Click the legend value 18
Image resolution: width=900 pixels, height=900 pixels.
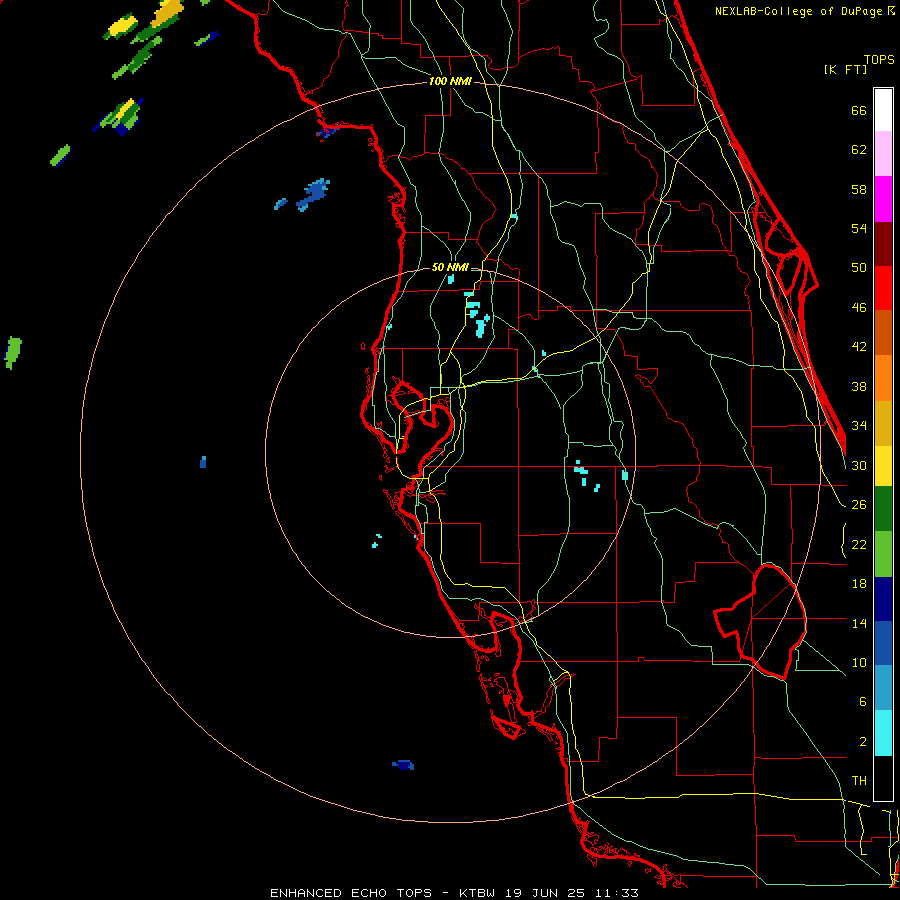pyautogui.click(x=859, y=584)
